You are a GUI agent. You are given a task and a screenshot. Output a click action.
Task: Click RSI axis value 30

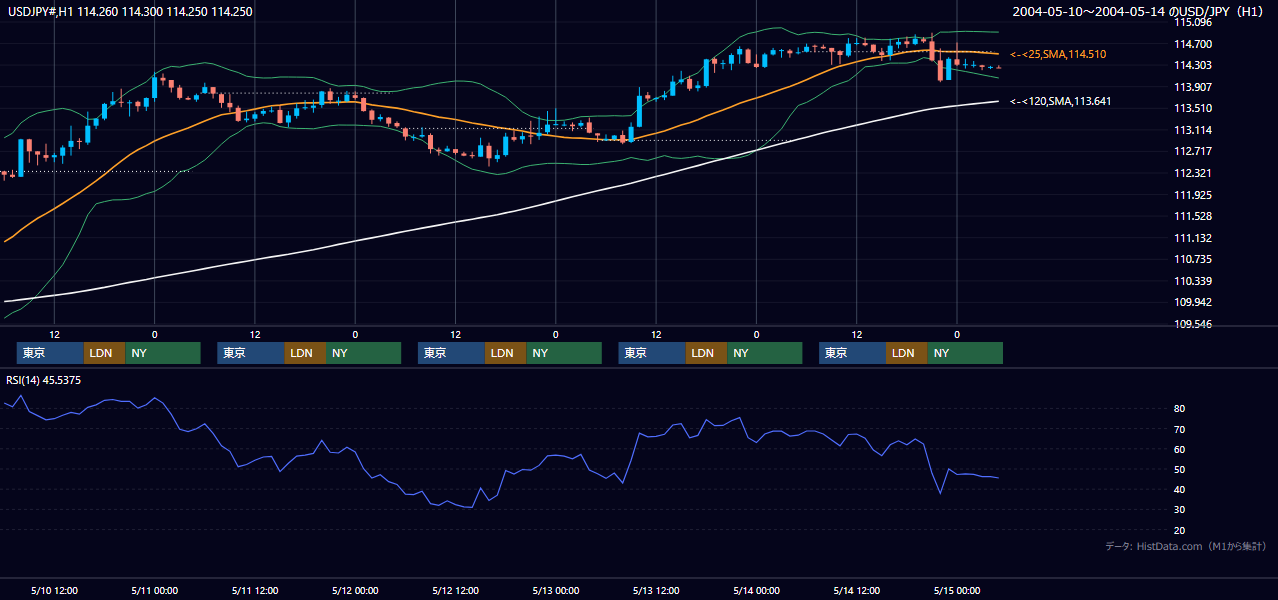tap(1180, 509)
